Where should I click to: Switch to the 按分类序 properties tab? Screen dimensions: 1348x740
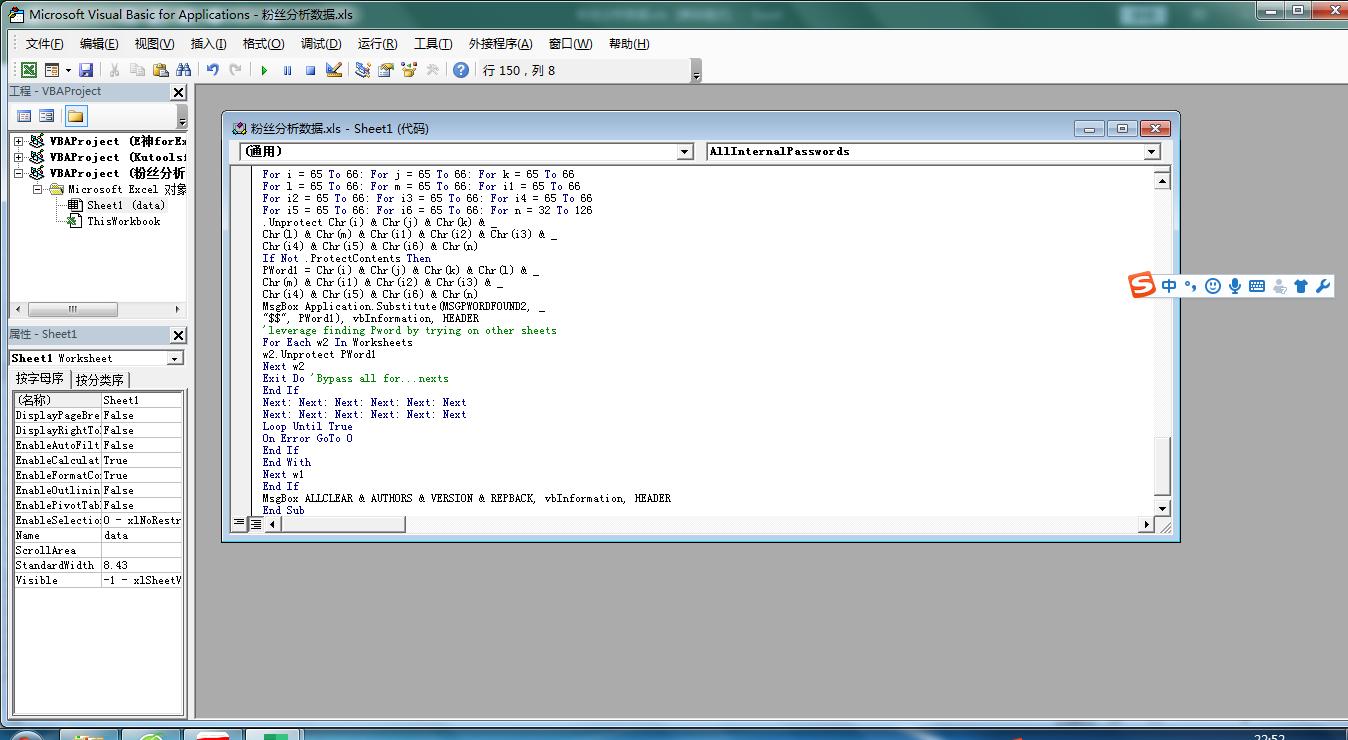100,380
